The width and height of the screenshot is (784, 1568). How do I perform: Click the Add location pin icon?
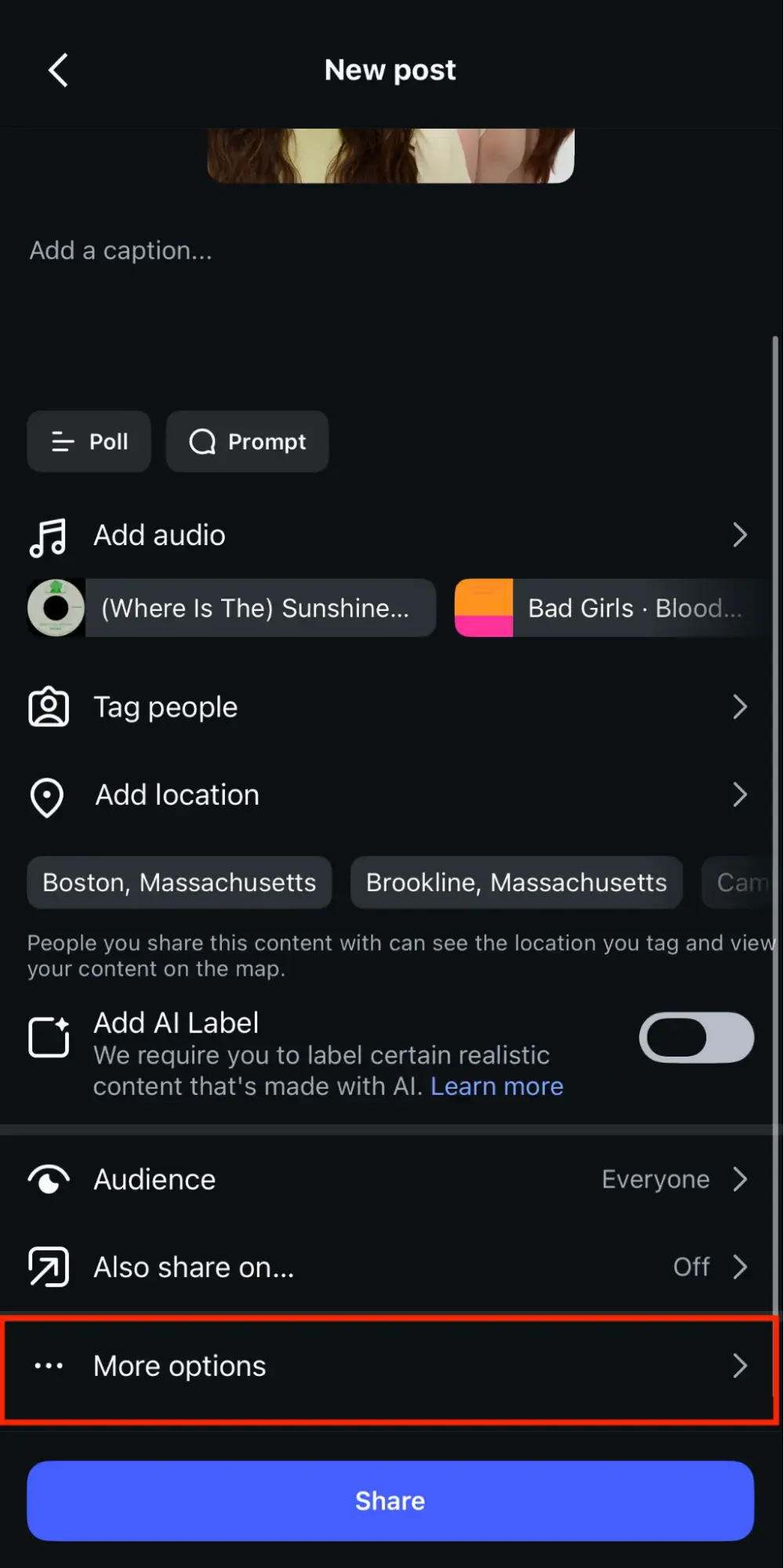click(47, 796)
